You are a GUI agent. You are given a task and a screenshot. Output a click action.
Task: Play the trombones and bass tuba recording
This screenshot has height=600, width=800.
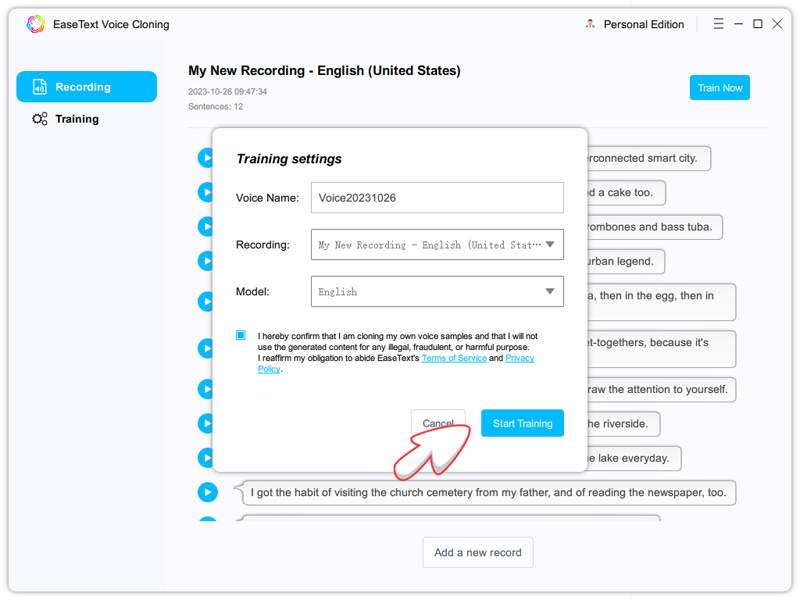[206, 227]
